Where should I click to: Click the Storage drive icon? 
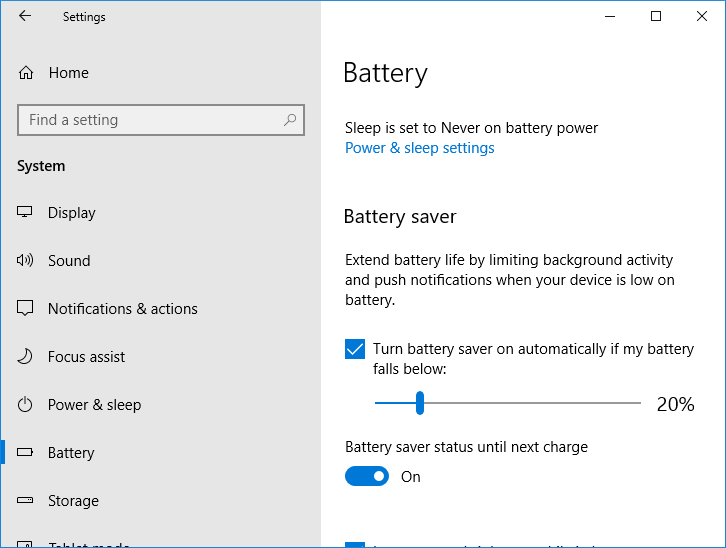26,501
